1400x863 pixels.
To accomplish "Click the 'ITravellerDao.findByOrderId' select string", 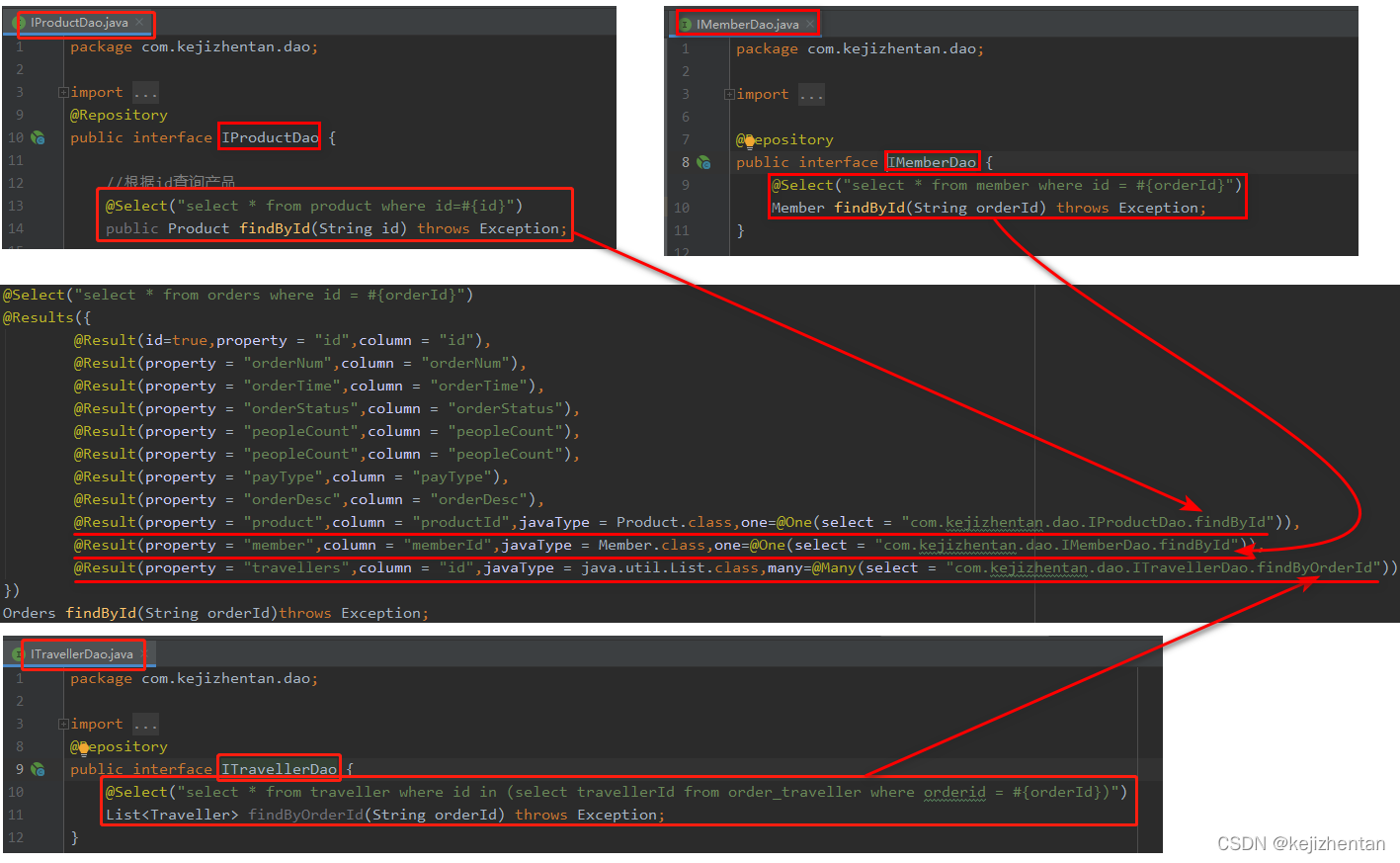I will pos(1164,567).
